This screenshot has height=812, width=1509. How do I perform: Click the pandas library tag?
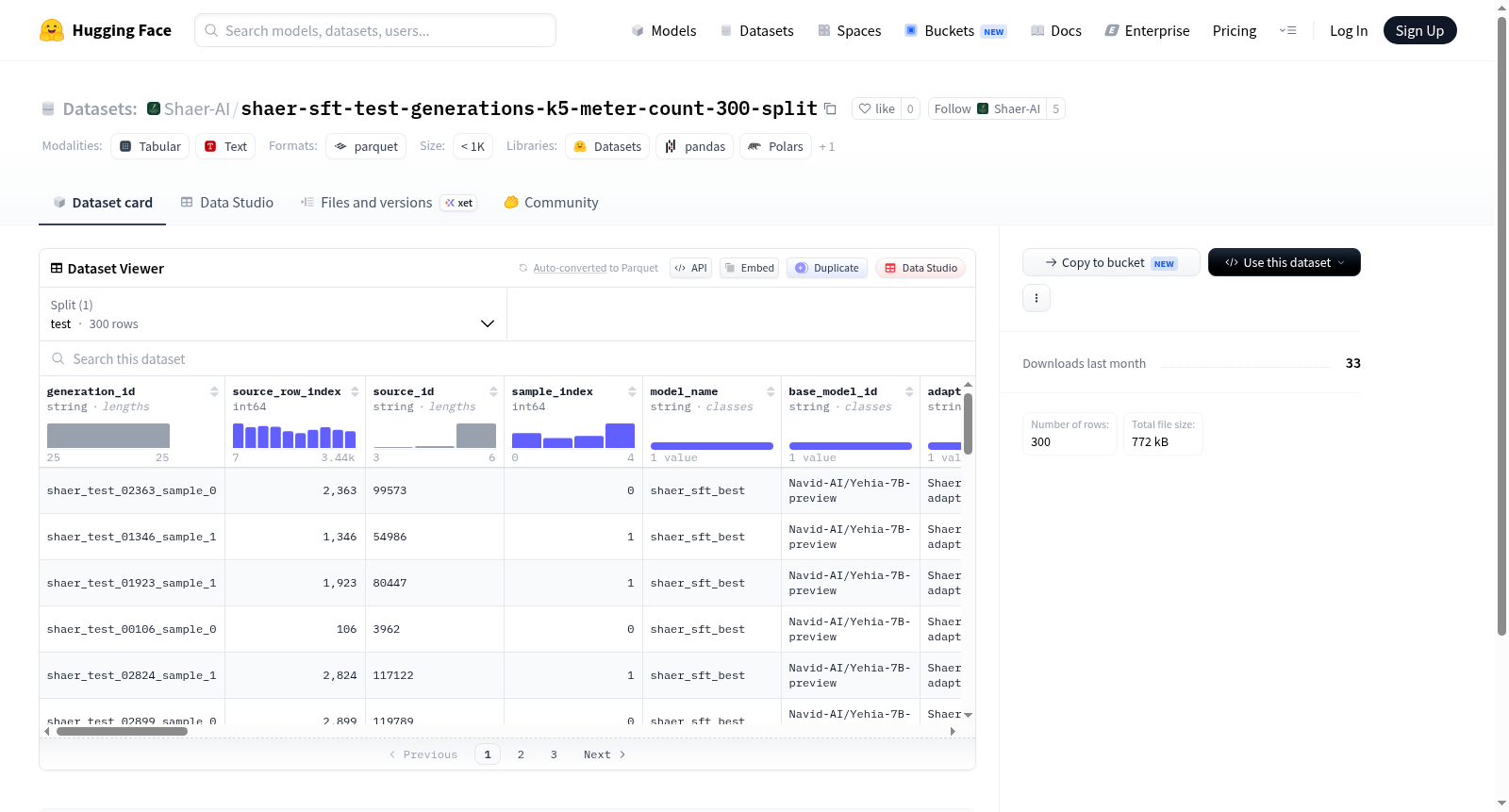point(695,146)
